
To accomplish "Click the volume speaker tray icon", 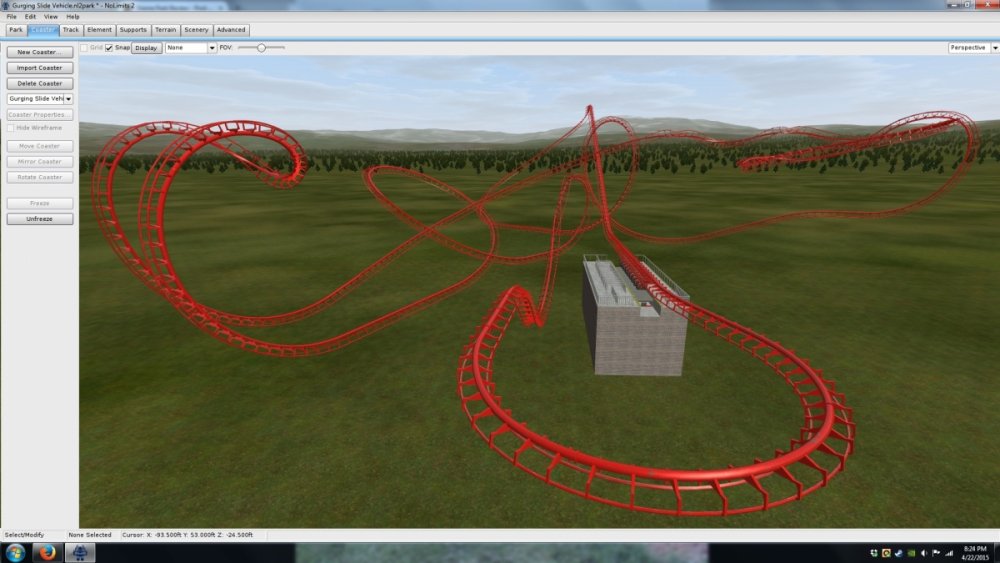I will 923,553.
